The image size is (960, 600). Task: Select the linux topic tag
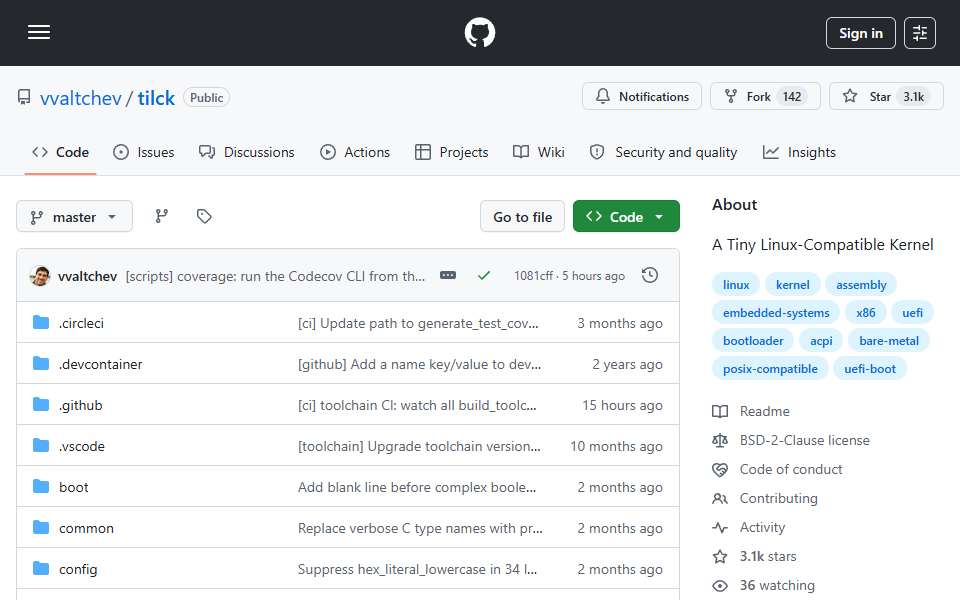click(735, 285)
